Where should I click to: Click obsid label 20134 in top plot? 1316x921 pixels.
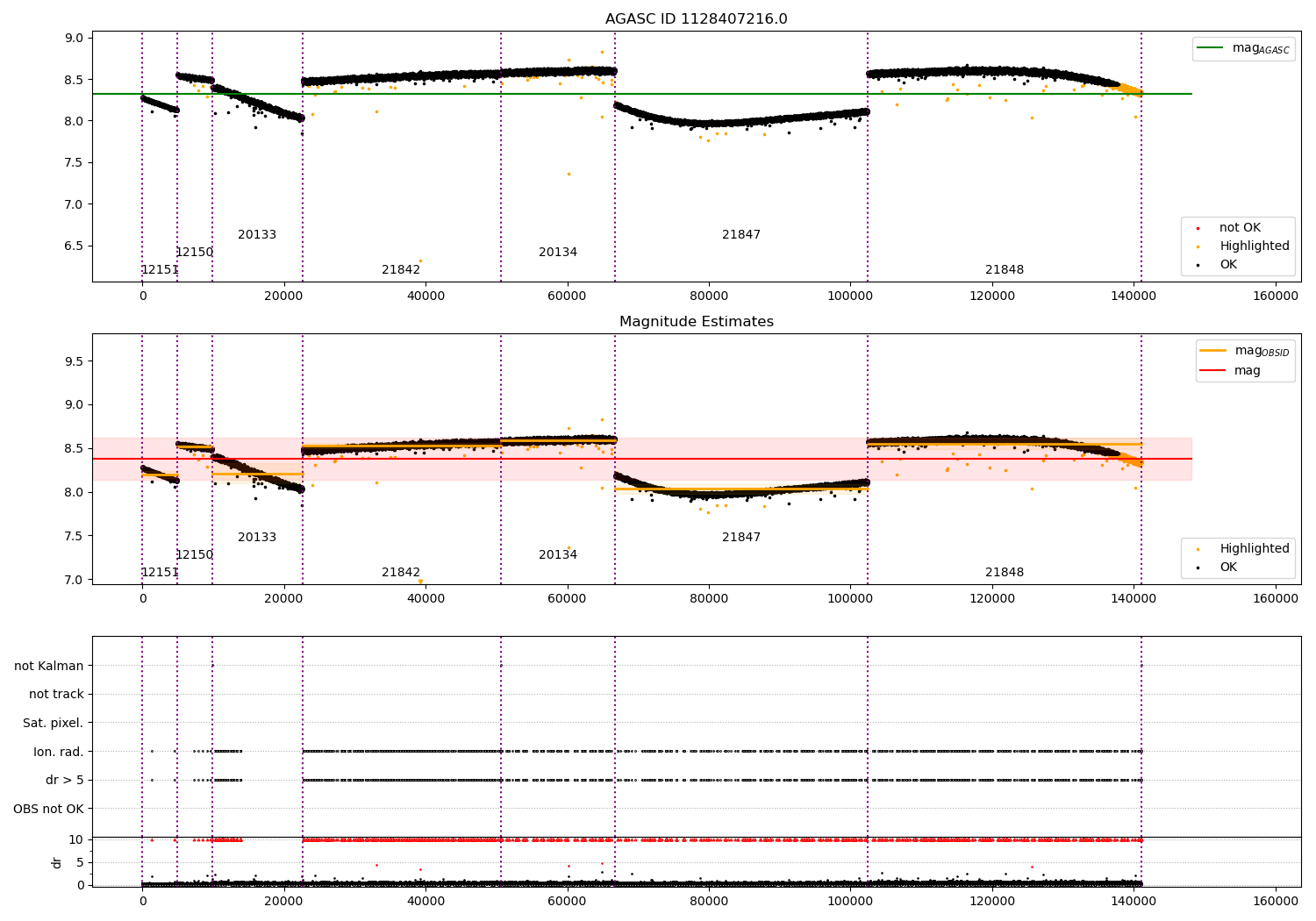coord(558,253)
